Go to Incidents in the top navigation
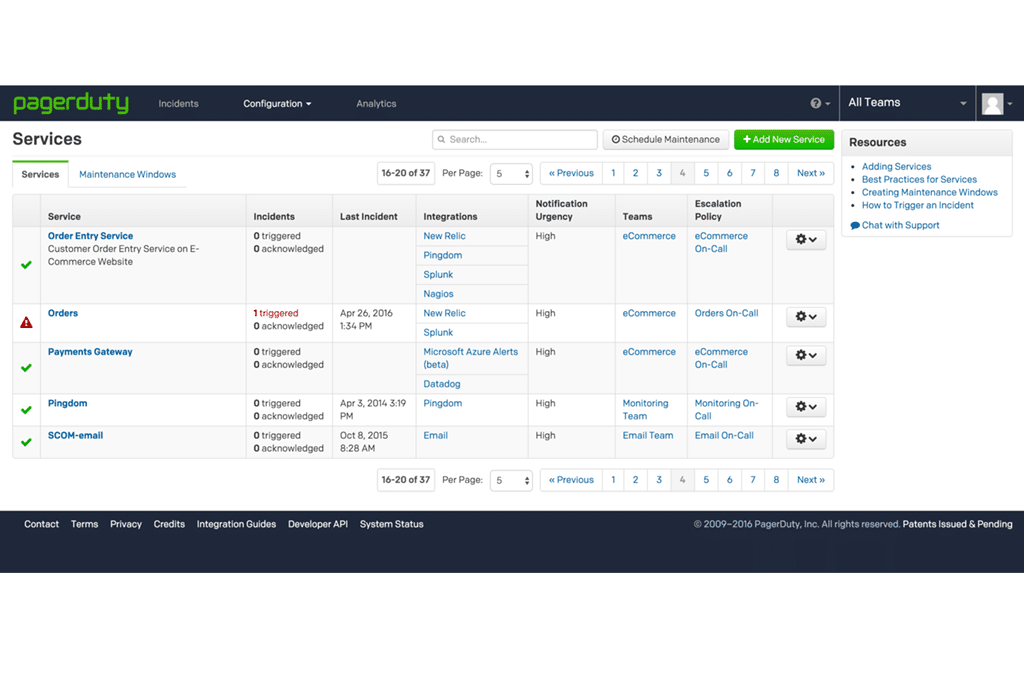Image resolution: width=1024 pixels, height=683 pixels. click(178, 103)
